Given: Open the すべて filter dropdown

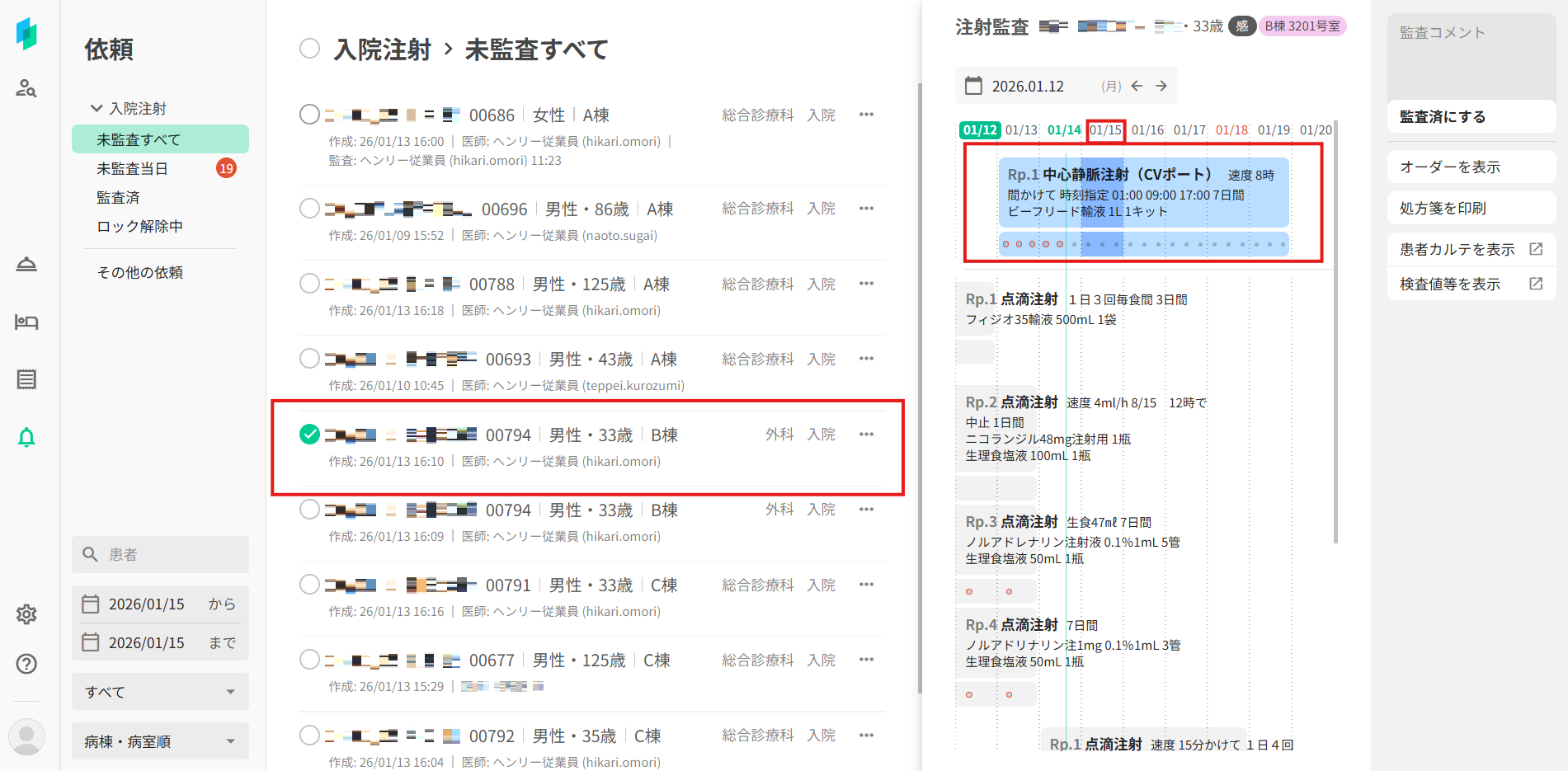Looking at the screenshot, I should 160,692.
